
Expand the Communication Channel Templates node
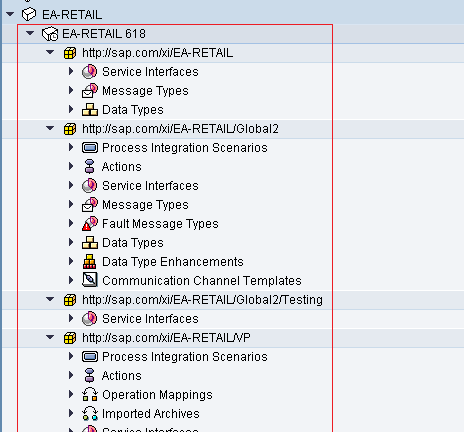(x=71, y=280)
